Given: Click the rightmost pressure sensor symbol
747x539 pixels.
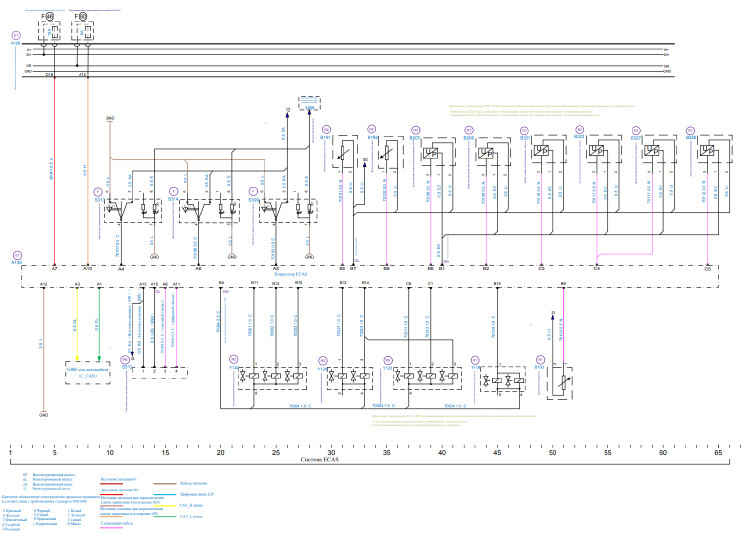Looking at the screenshot, I should point(705,153).
